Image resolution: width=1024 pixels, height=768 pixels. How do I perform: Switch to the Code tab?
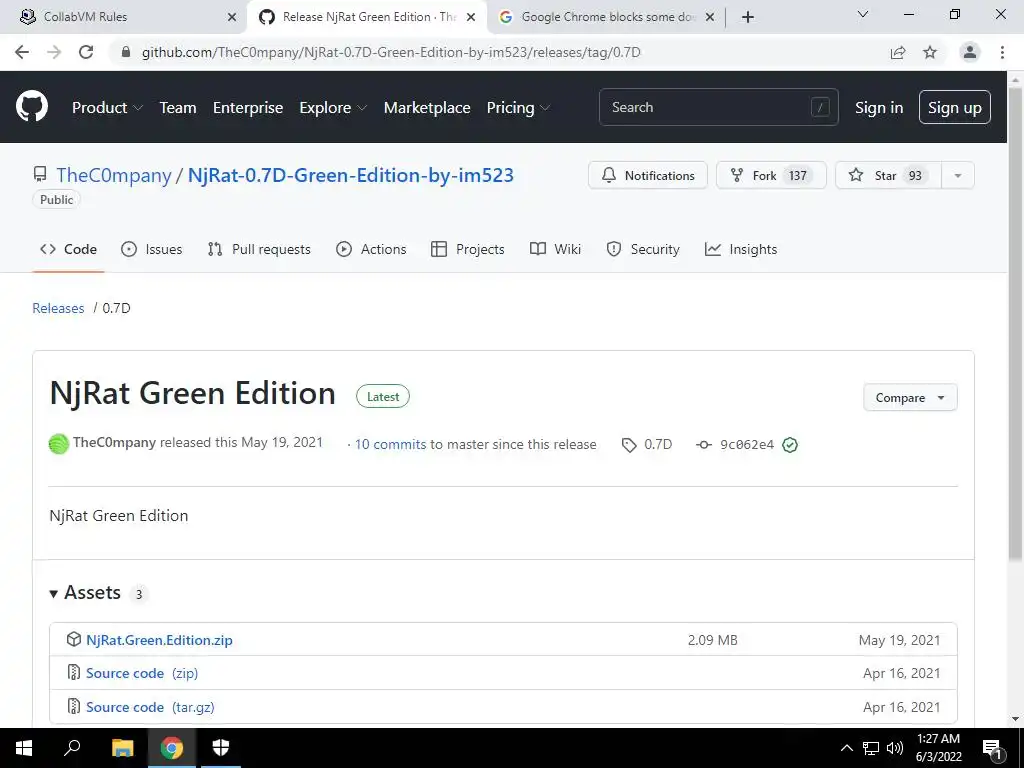point(68,249)
